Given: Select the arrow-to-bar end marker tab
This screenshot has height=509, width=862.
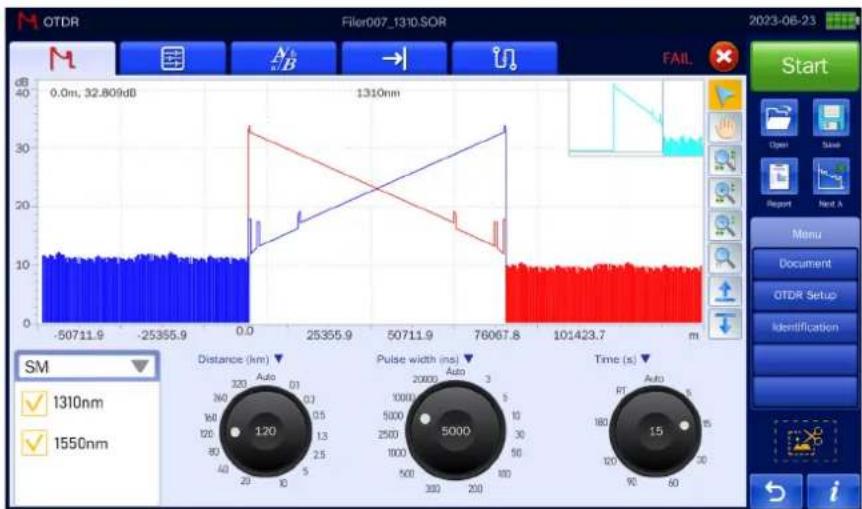Looking at the screenshot, I should coord(394,58).
